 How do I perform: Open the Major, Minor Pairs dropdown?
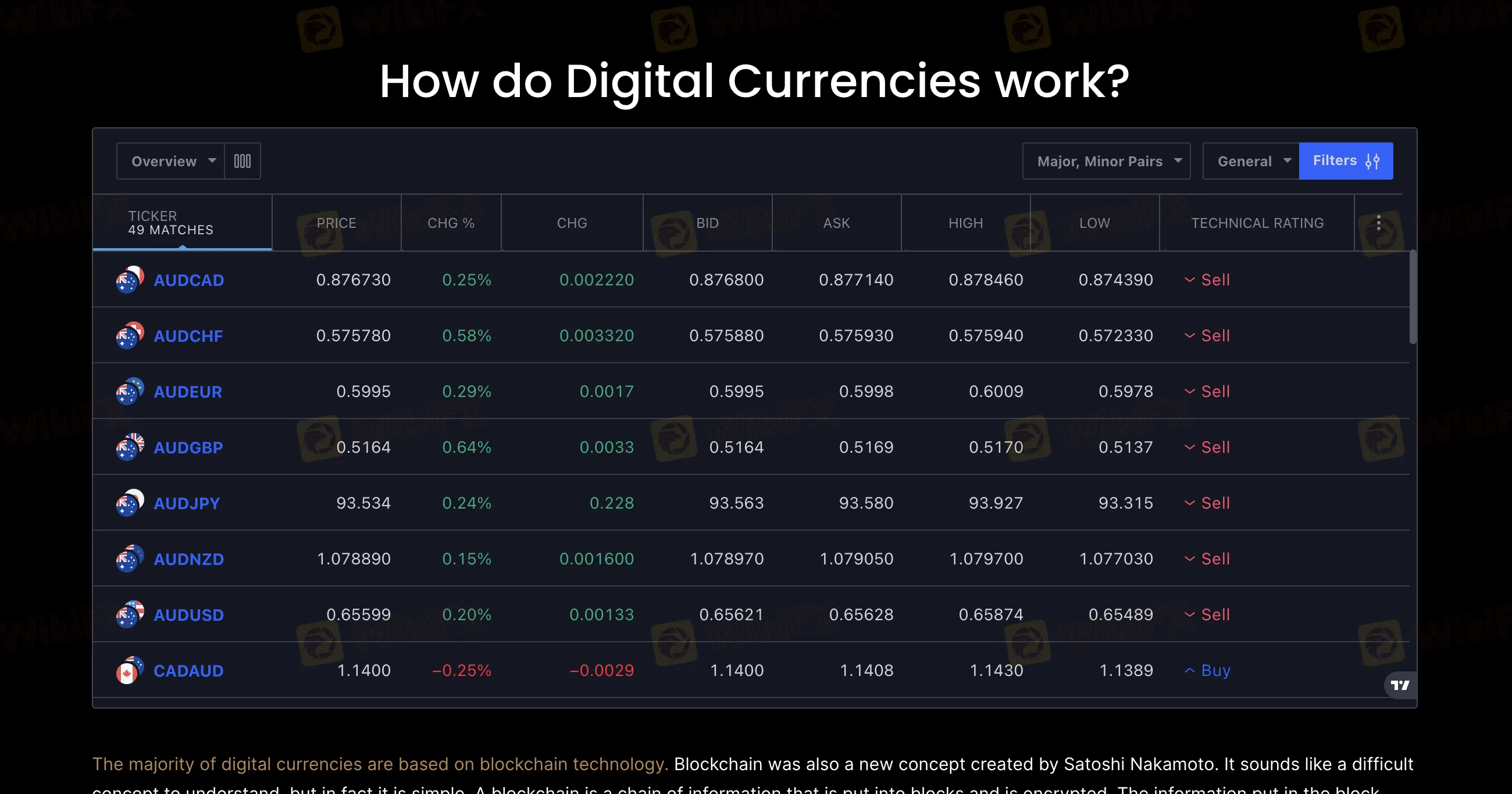tap(1106, 160)
